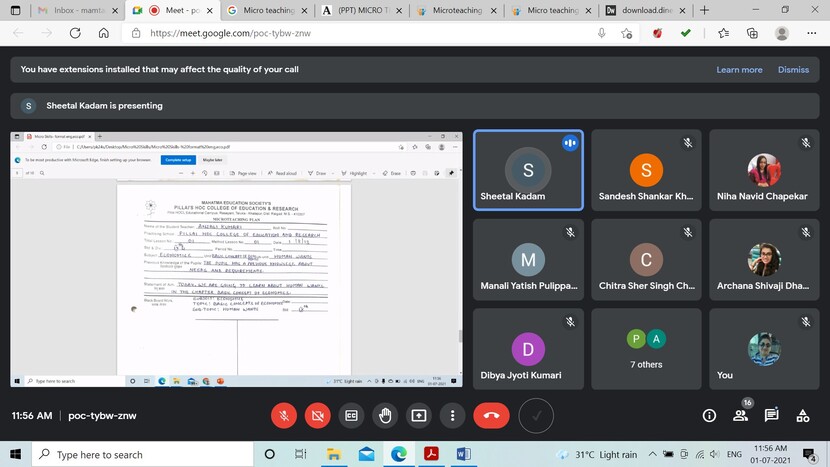Open Edge Settings and more menu
Image resolution: width=830 pixels, height=467 pixels.
(812, 33)
